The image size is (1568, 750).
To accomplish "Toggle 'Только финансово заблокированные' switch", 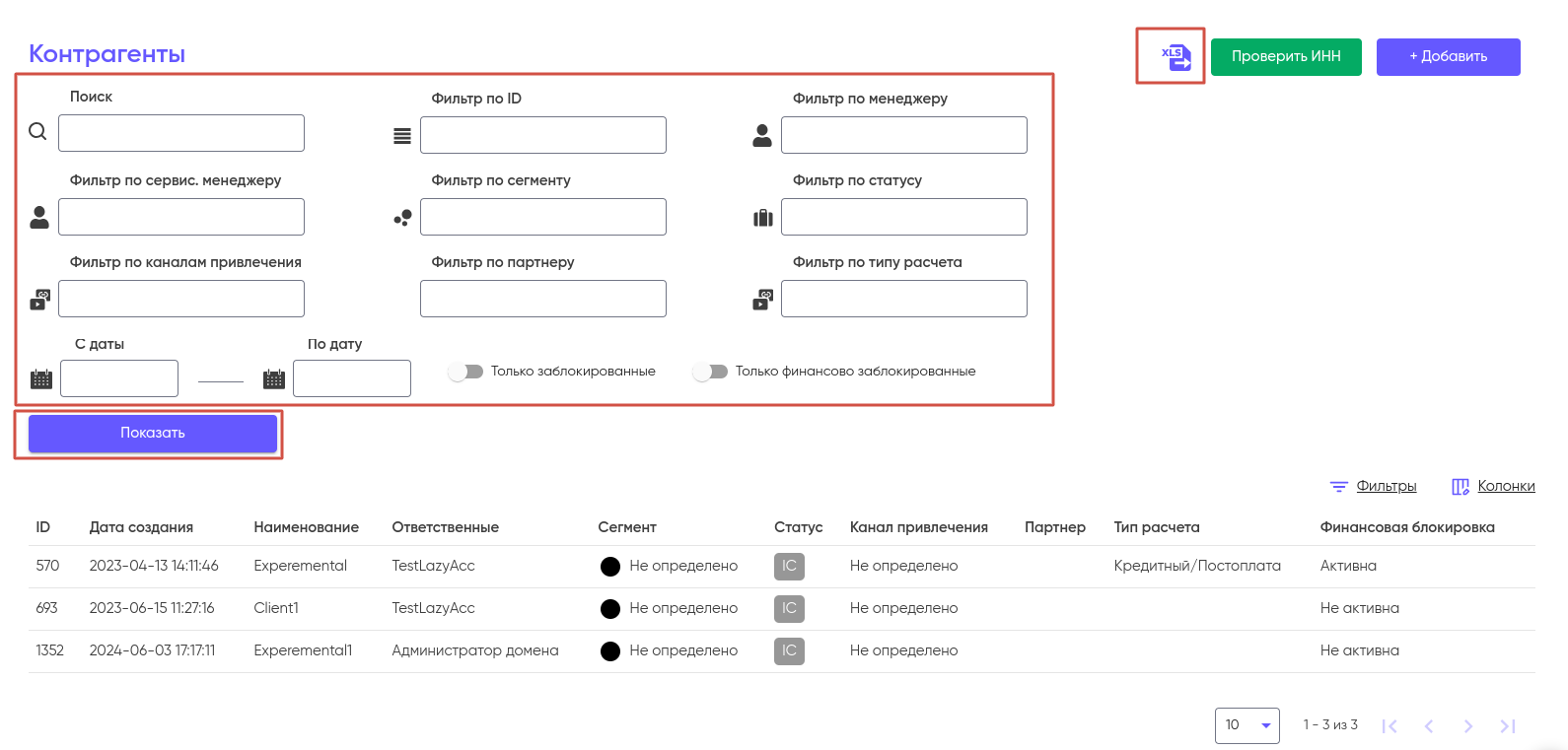I will tap(710, 372).
